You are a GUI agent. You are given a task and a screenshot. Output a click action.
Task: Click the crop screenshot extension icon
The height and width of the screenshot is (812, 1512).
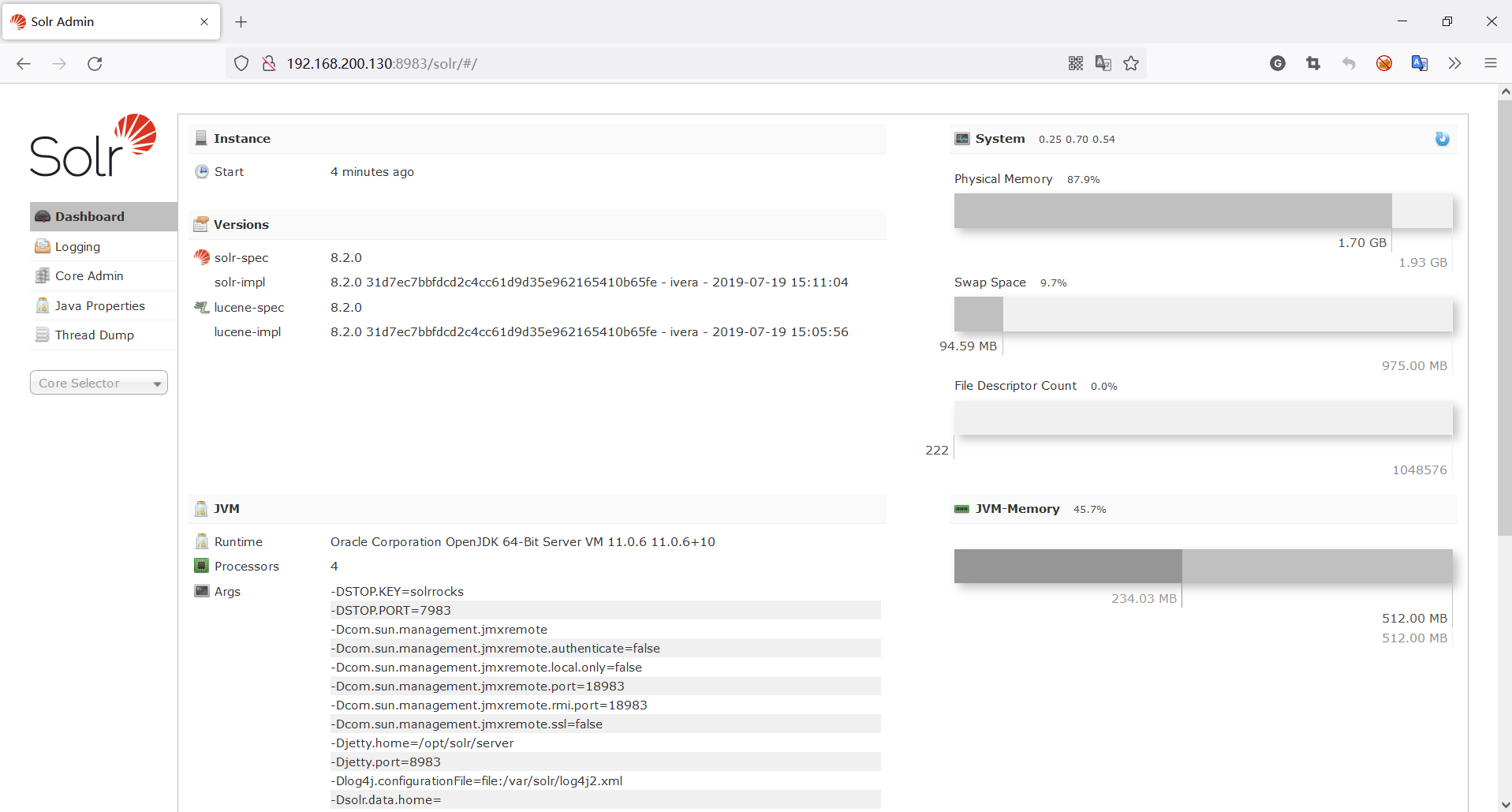[x=1313, y=63]
